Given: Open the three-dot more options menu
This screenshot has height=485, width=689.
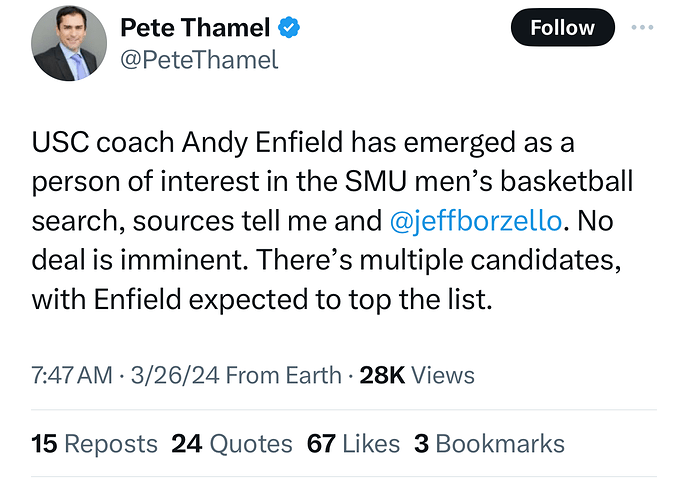Looking at the screenshot, I should (642, 27).
